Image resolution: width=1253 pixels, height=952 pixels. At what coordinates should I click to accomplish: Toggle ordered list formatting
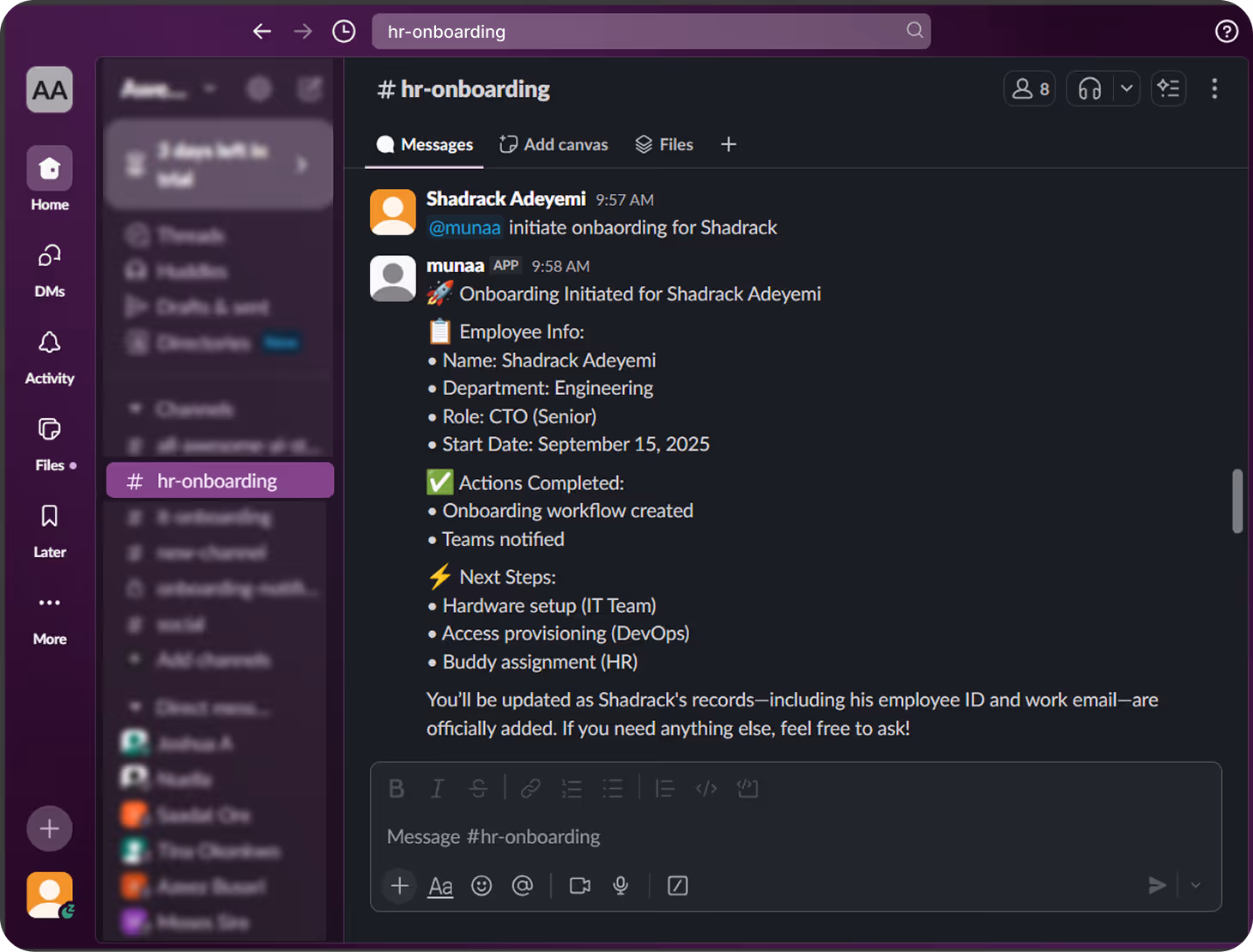[x=572, y=788]
